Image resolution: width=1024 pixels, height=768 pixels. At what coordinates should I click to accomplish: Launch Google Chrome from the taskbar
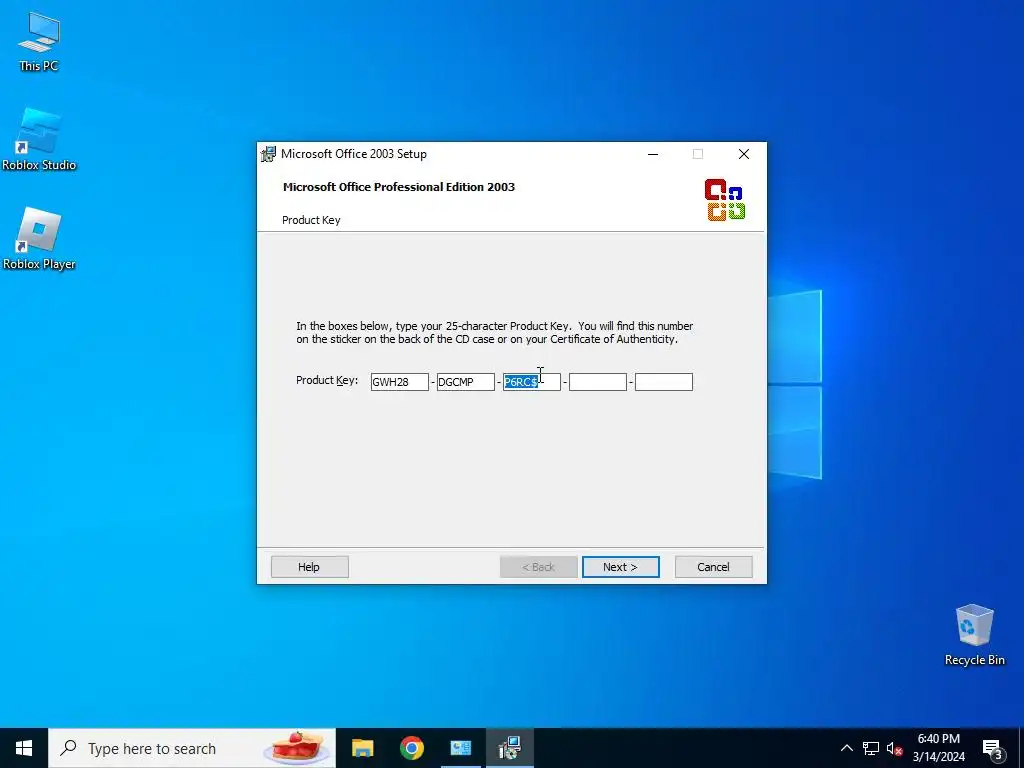click(x=411, y=748)
